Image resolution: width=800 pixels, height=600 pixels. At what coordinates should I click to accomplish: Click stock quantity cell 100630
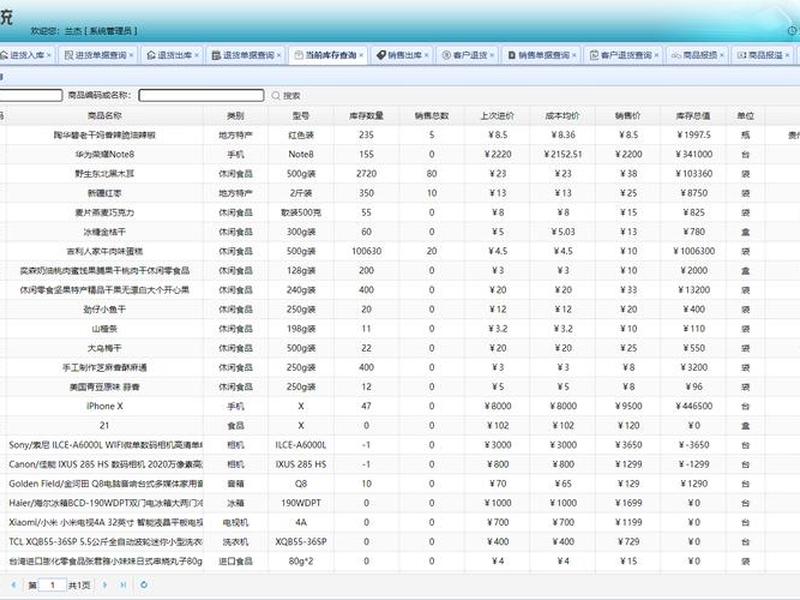(366, 251)
